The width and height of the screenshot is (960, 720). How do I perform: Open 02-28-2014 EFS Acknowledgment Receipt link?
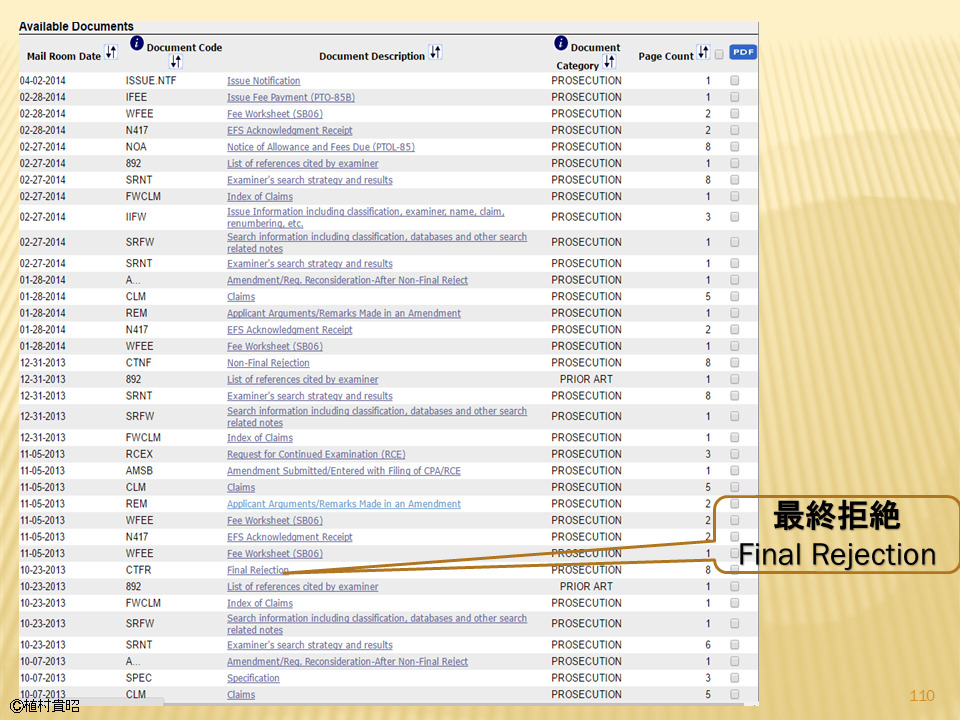tap(290, 130)
